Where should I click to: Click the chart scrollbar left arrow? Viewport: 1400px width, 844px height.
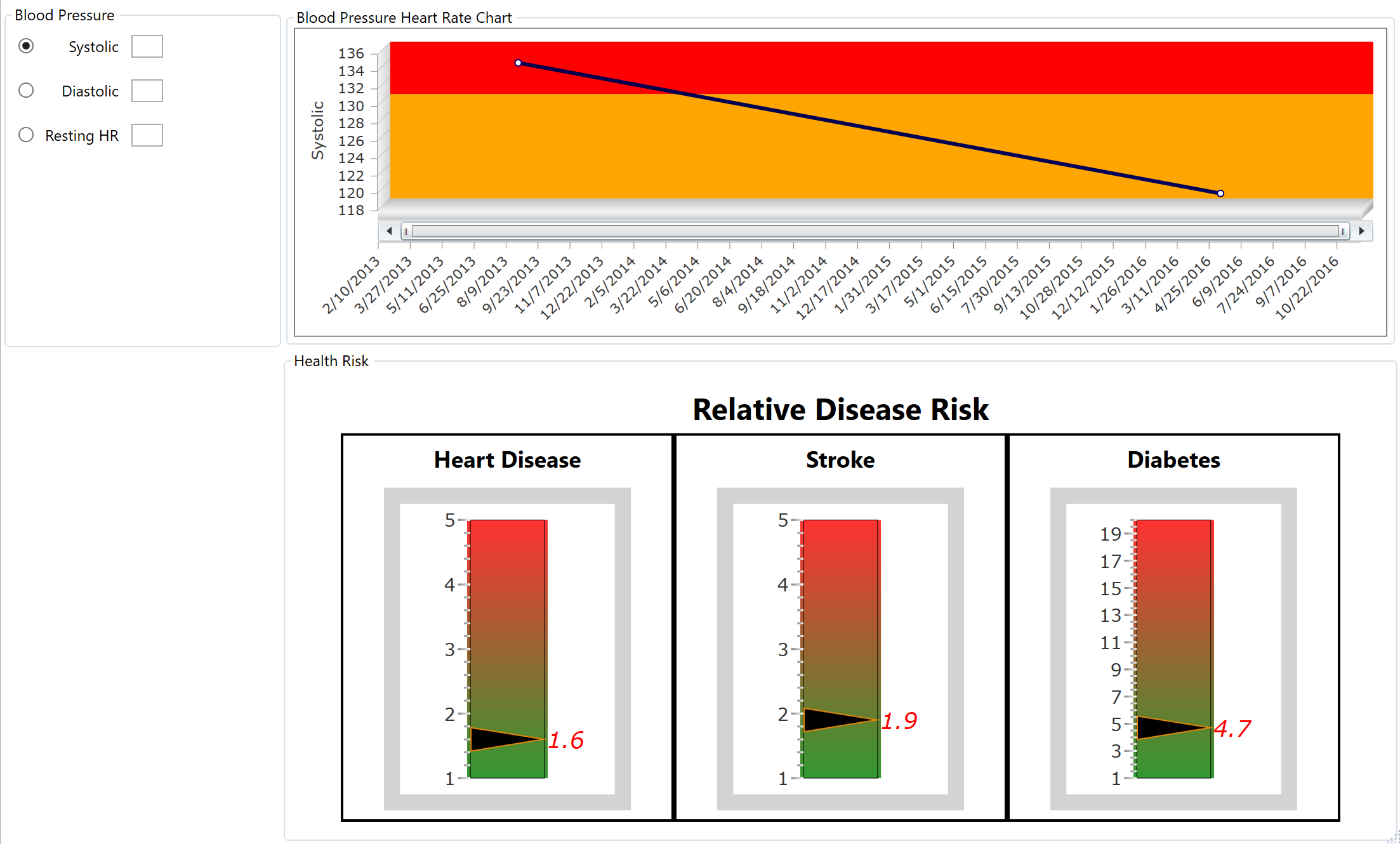(389, 231)
